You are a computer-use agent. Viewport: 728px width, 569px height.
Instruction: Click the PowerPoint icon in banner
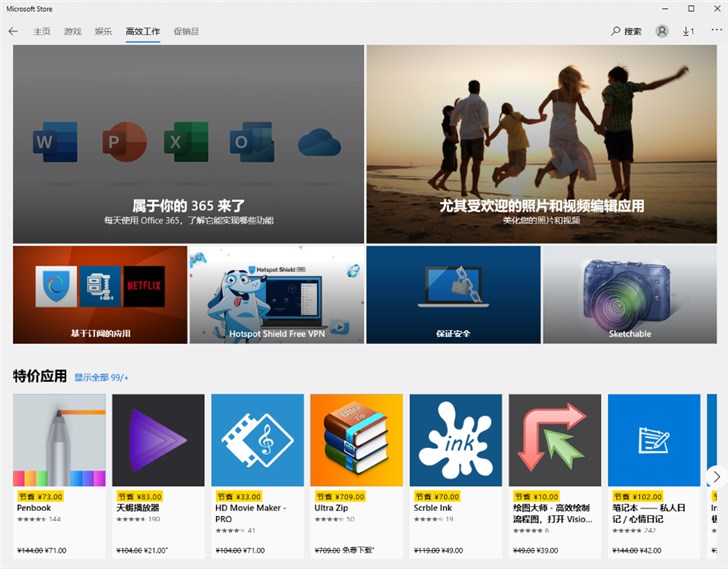(x=124, y=142)
